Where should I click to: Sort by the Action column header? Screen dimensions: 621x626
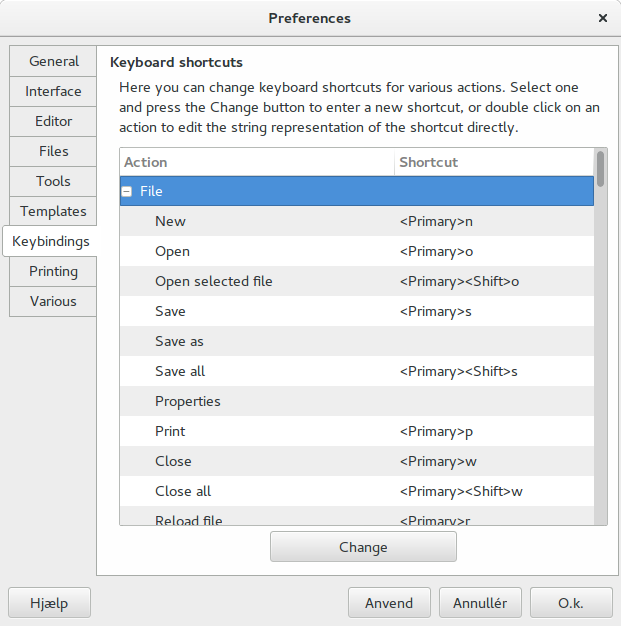257,162
